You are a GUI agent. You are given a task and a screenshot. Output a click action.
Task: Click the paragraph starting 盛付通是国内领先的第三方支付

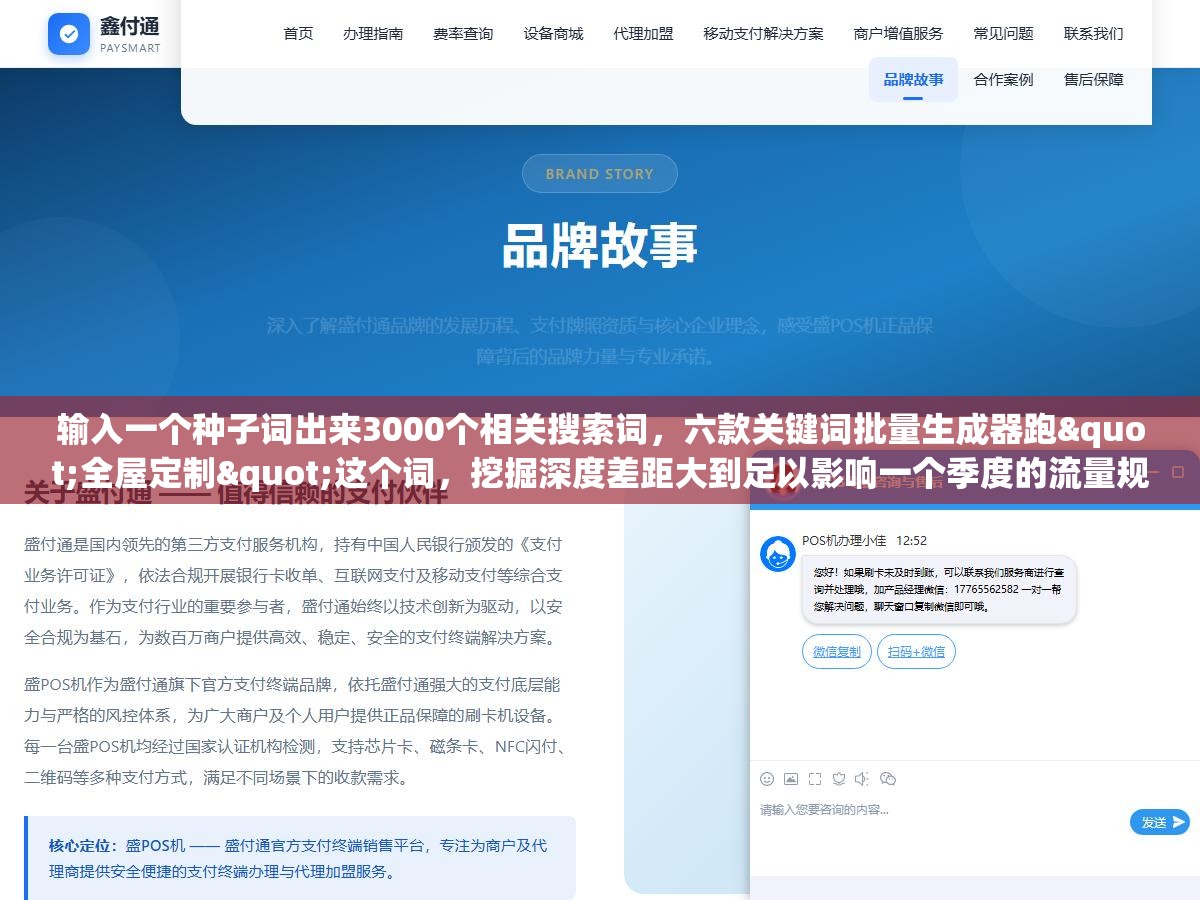(x=293, y=591)
